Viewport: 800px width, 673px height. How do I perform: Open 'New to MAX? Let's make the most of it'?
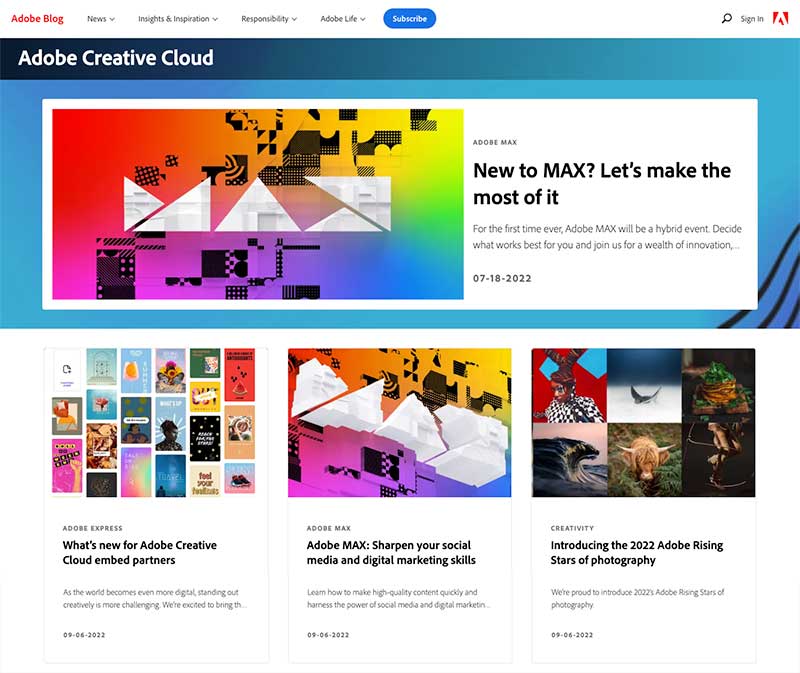(602, 184)
